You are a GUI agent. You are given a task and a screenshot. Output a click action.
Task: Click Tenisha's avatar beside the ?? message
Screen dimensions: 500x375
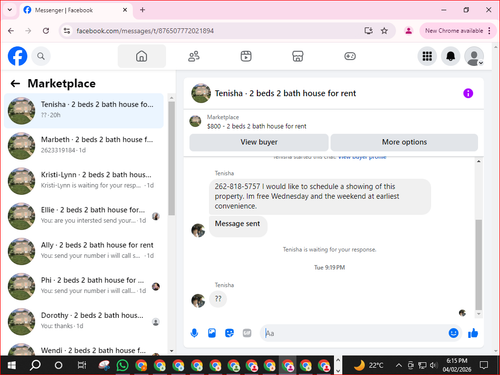[198, 301]
